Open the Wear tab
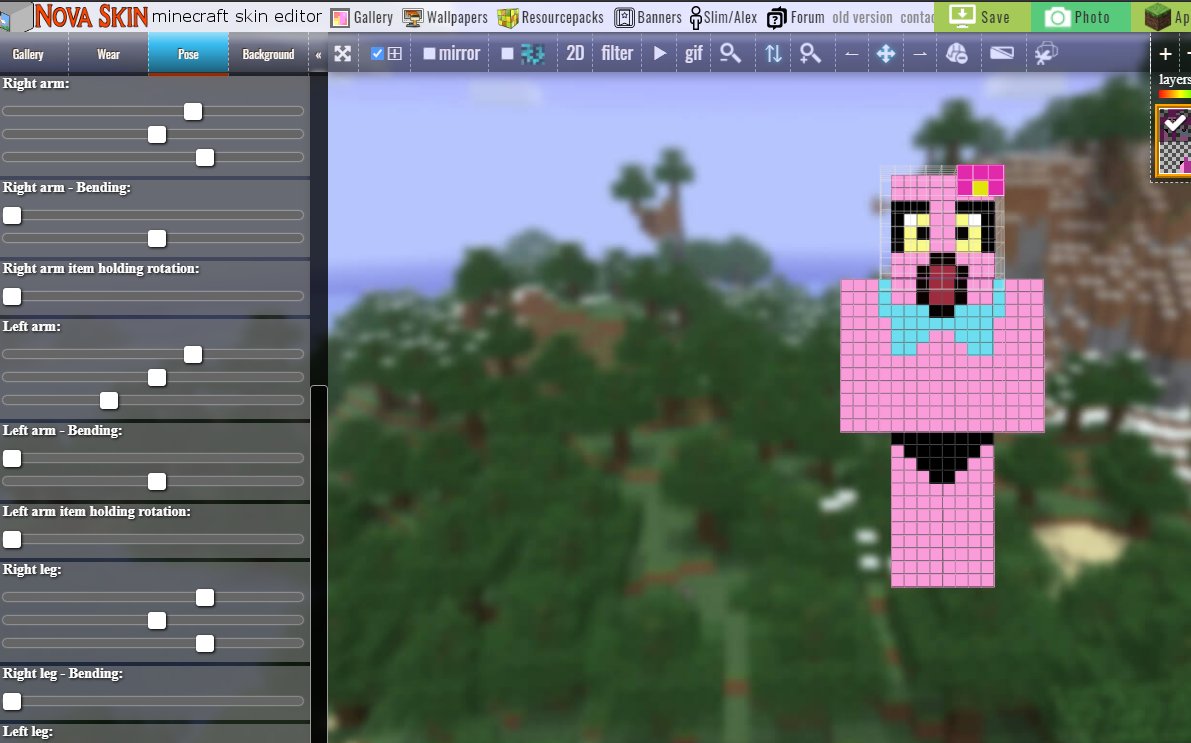This screenshot has width=1191, height=743. pyautogui.click(x=109, y=54)
